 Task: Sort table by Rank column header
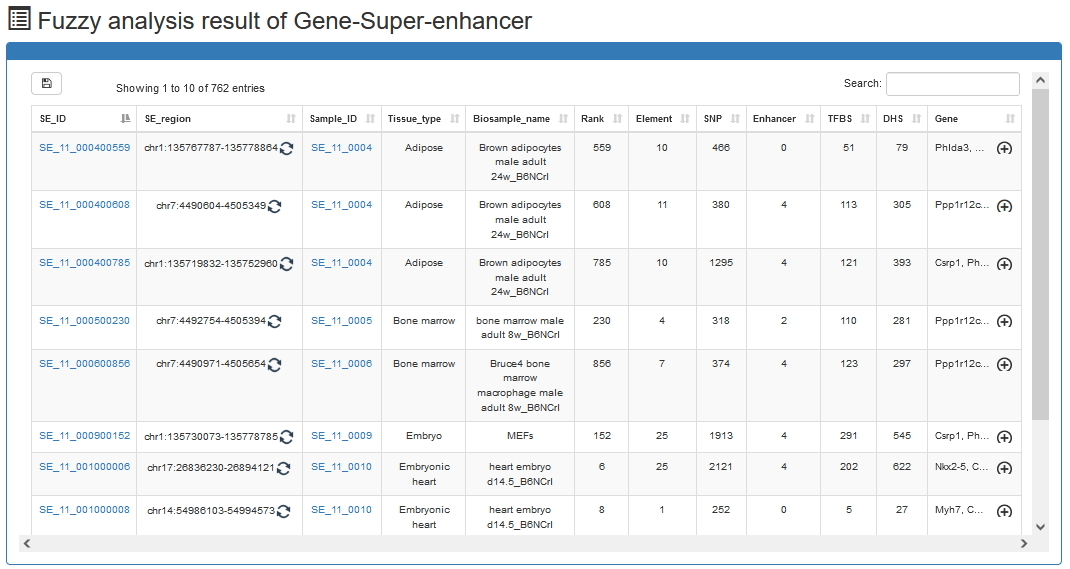click(601, 119)
